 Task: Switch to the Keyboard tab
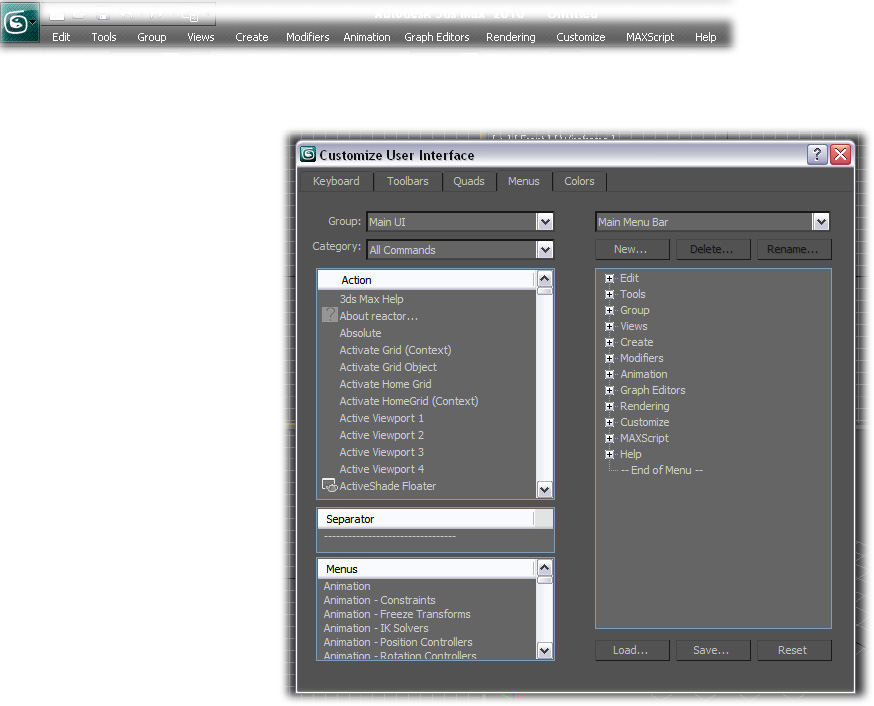[x=336, y=181]
